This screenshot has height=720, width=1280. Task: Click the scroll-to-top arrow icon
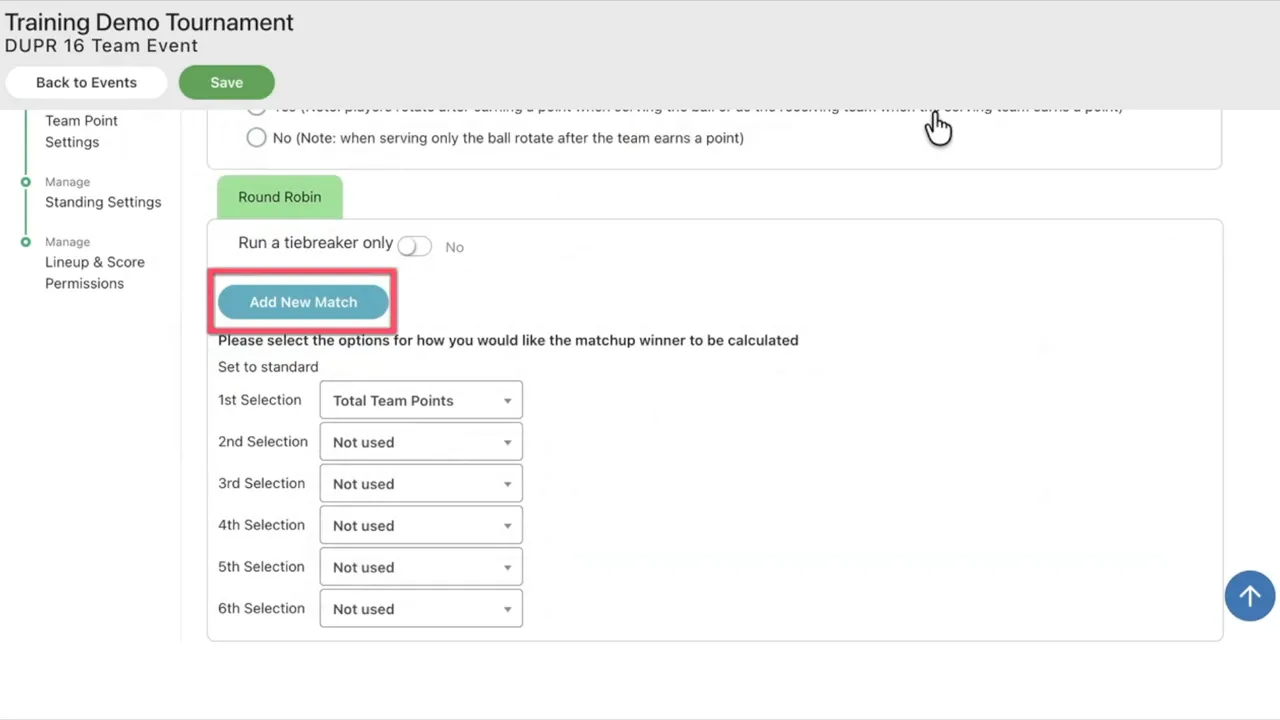[1250, 596]
